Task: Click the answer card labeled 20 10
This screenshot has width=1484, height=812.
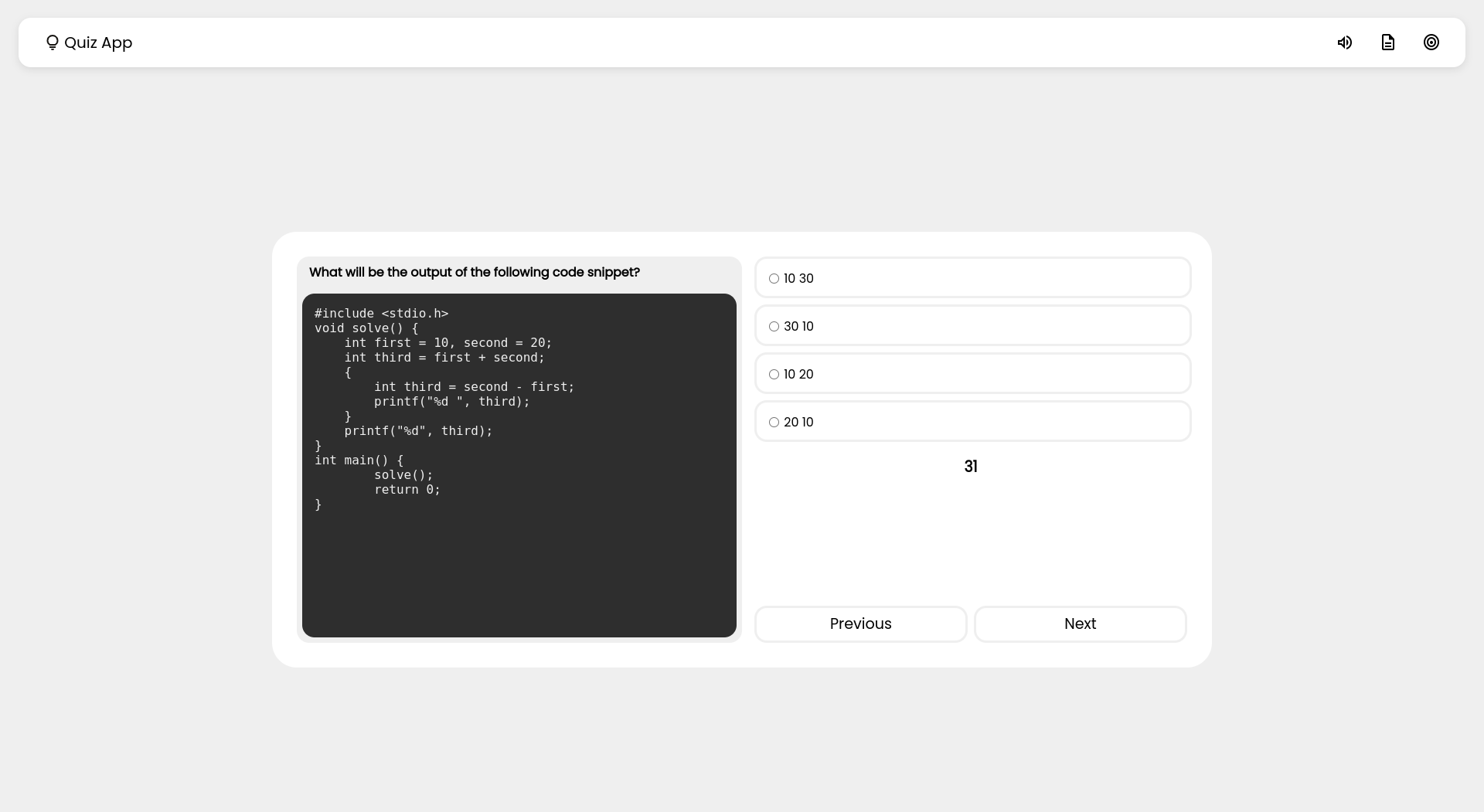Action: coord(972,421)
